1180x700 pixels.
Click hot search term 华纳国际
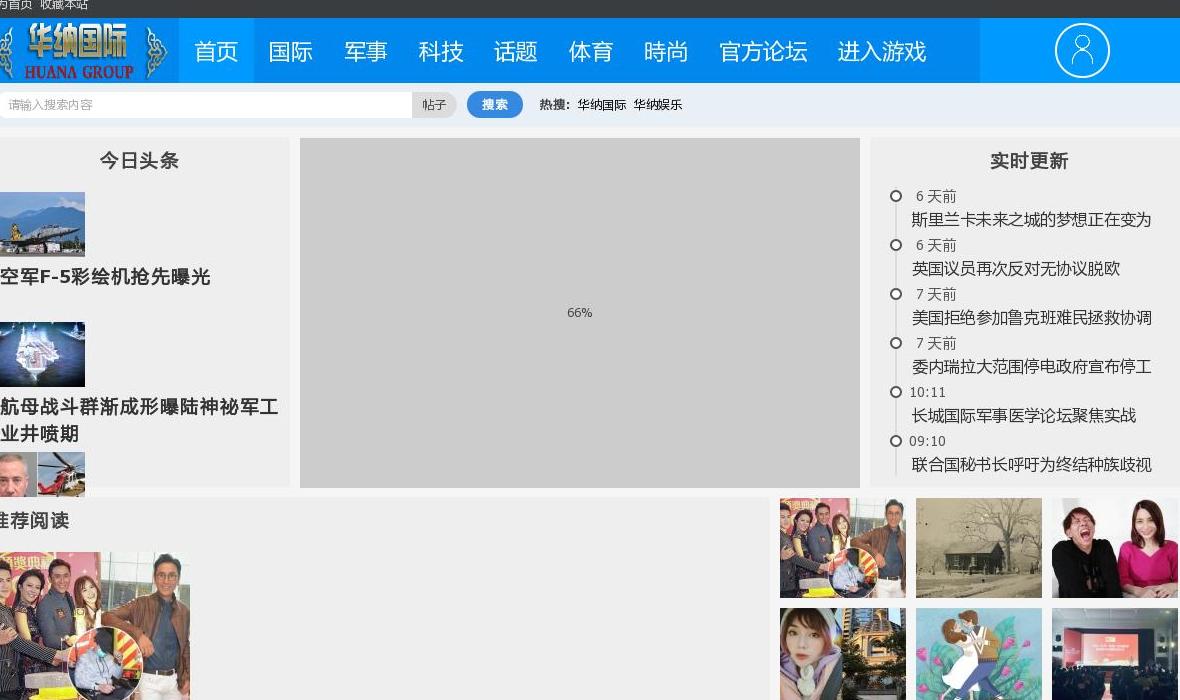(602, 105)
